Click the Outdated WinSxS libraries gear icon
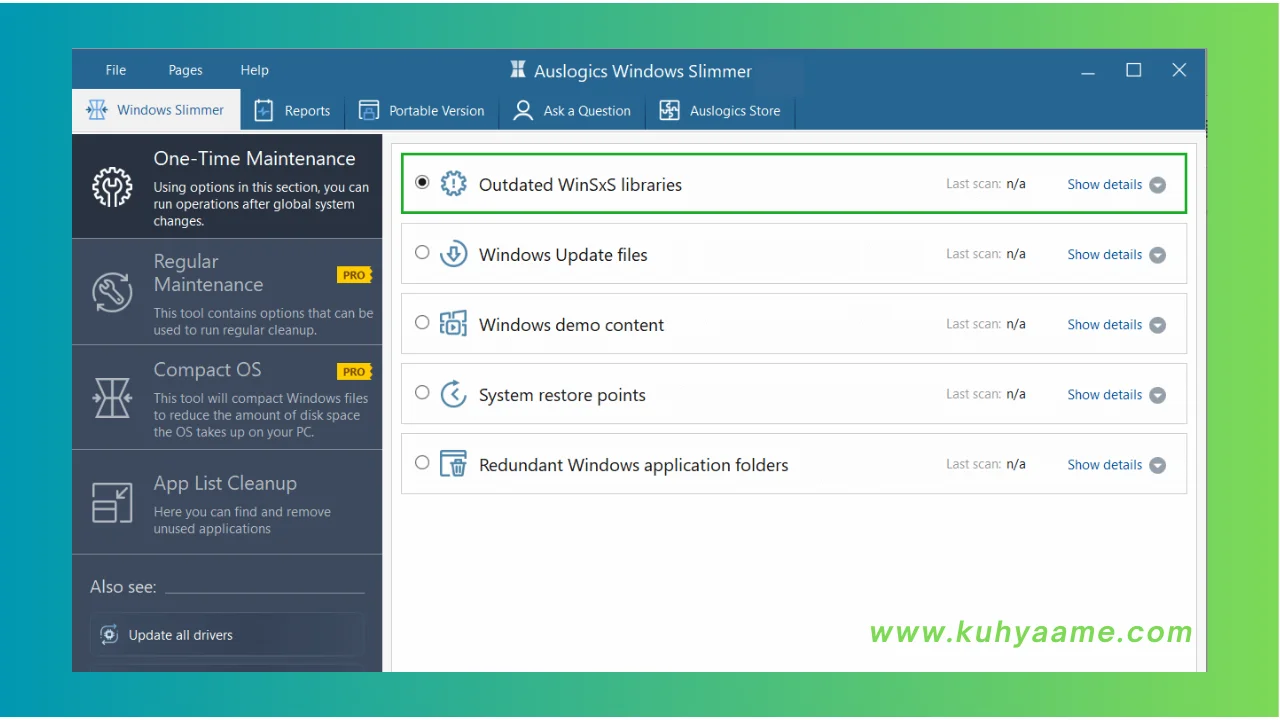This screenshot has height=720, width=1280. 454,183
